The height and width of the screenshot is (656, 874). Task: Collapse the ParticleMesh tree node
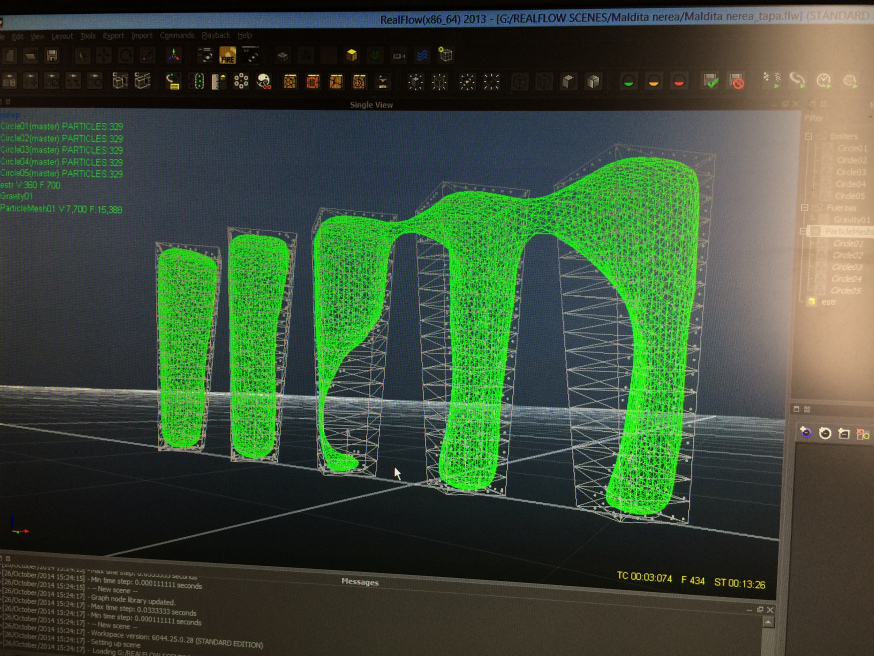tap(805, 231)
